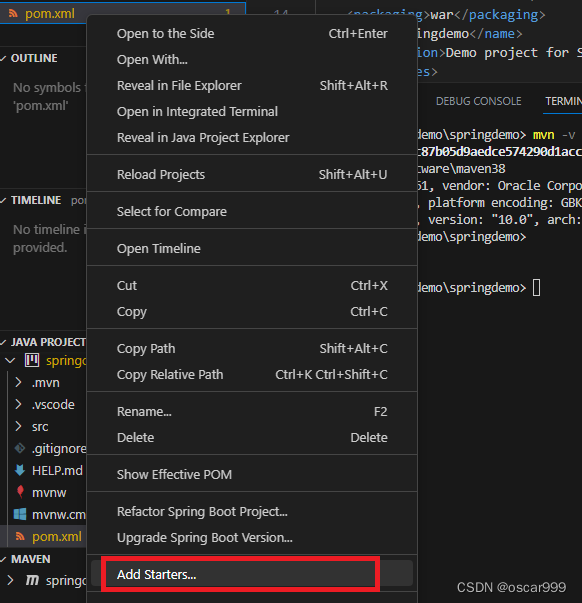This screenshot has height=603, width=582.
Task: Collapse the springdemo project node
Action: point(10,361)
